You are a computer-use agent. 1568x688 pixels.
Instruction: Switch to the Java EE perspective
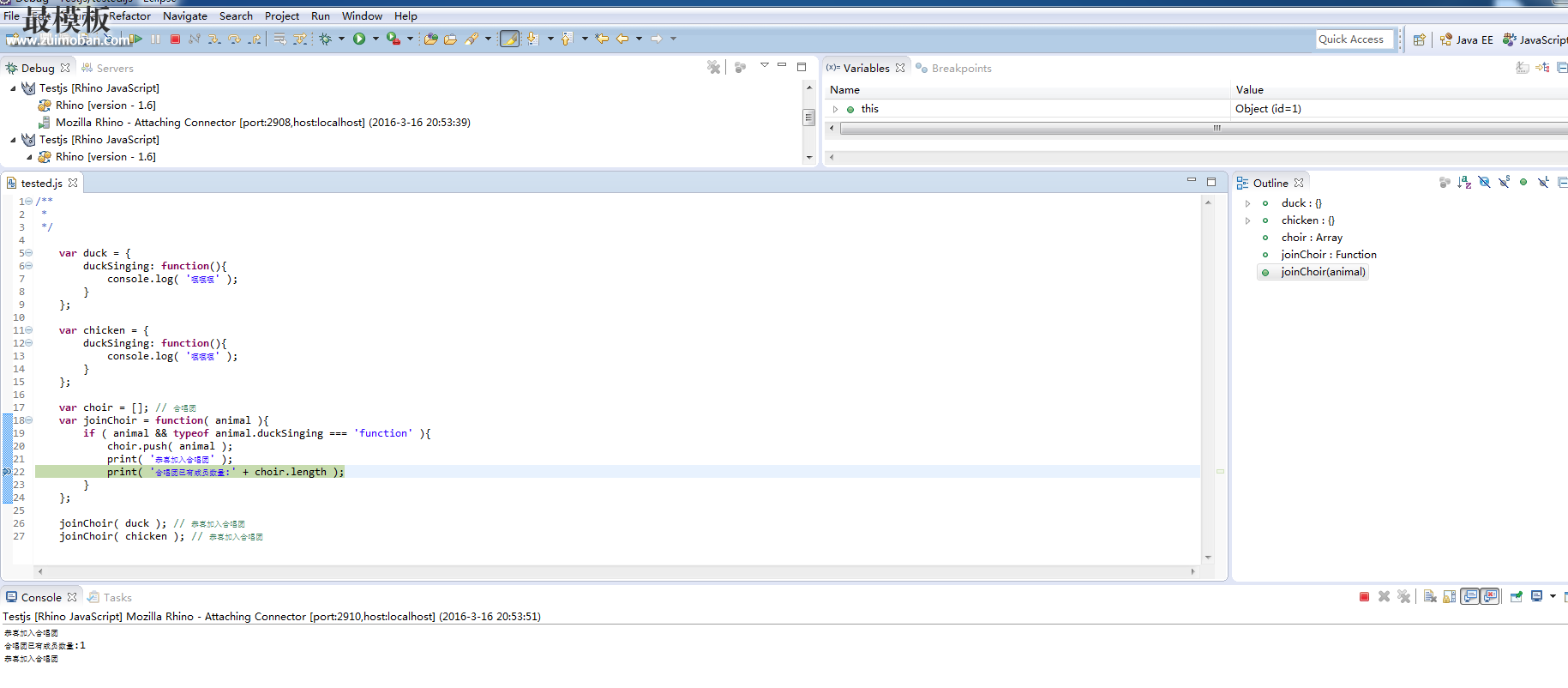1466,39
